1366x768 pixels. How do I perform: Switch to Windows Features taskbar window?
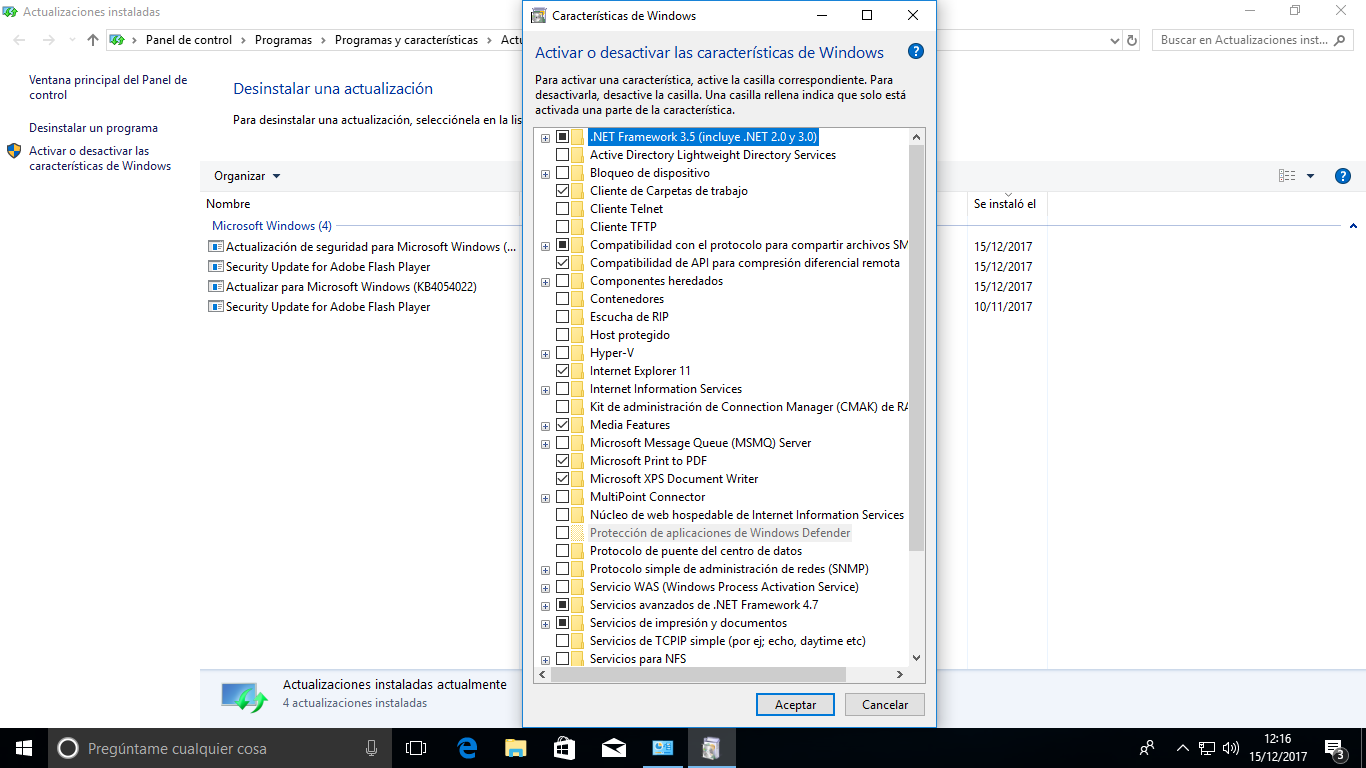(x=711, y=748)
